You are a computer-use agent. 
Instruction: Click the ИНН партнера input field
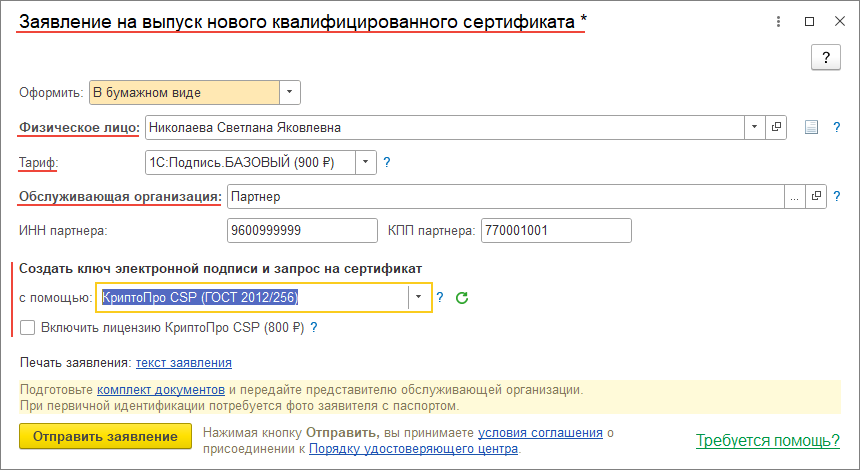tap(302, 230)
